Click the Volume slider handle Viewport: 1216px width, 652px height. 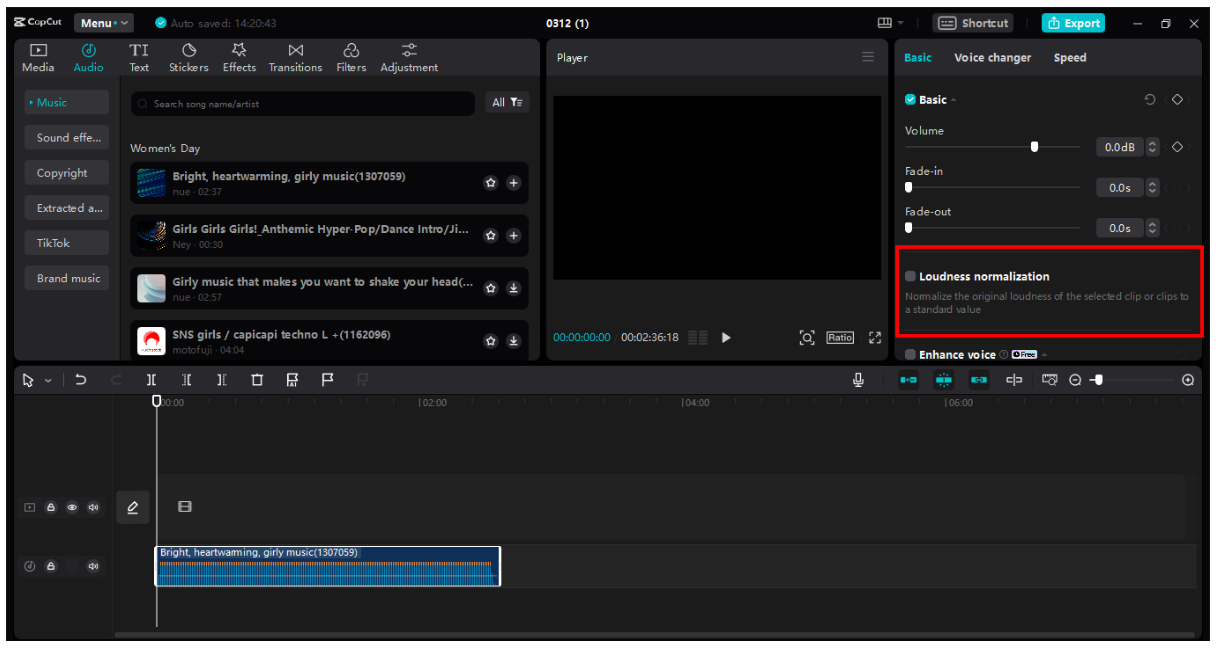point(1034,147)
